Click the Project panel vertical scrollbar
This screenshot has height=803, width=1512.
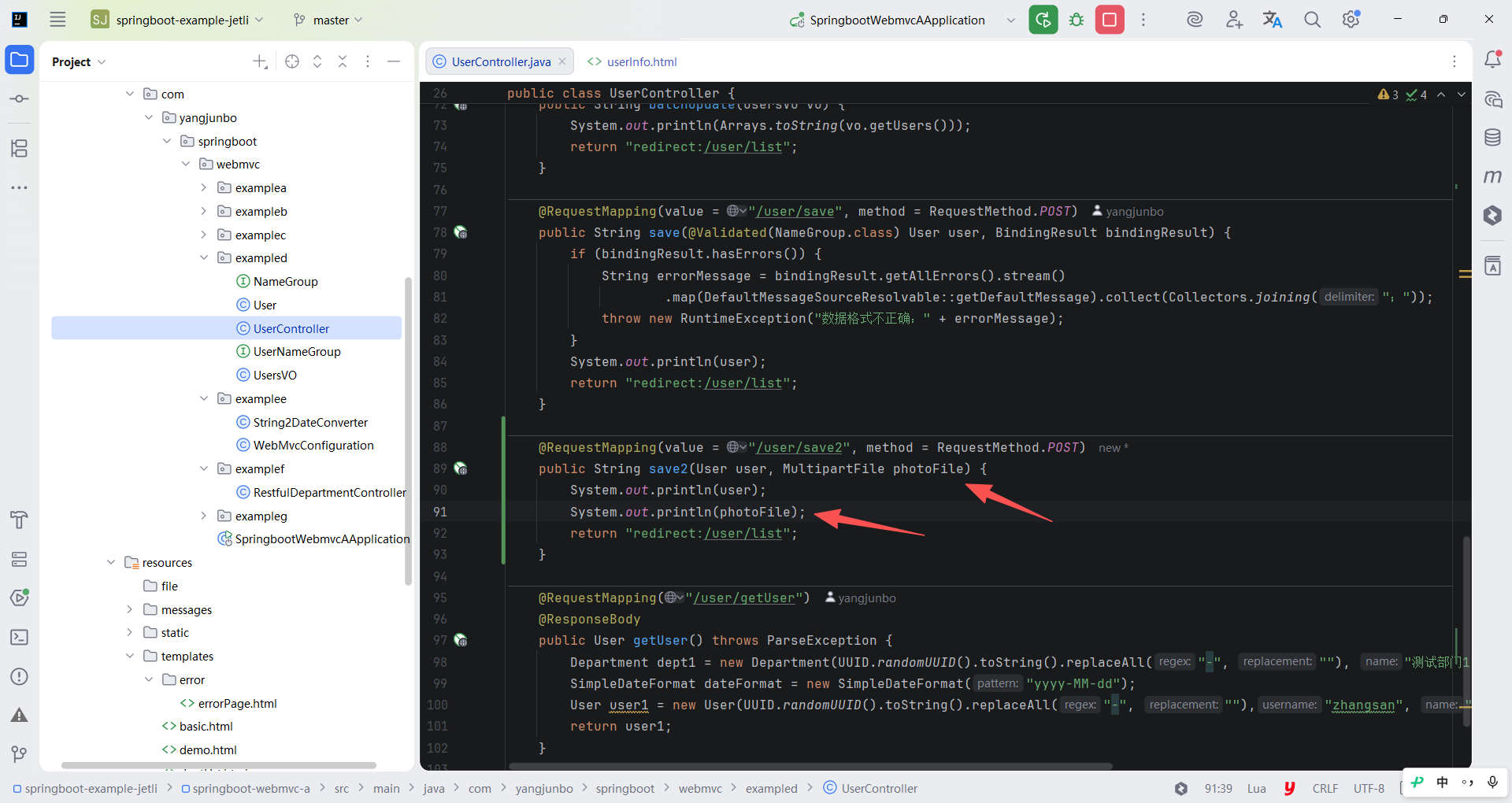408,431
